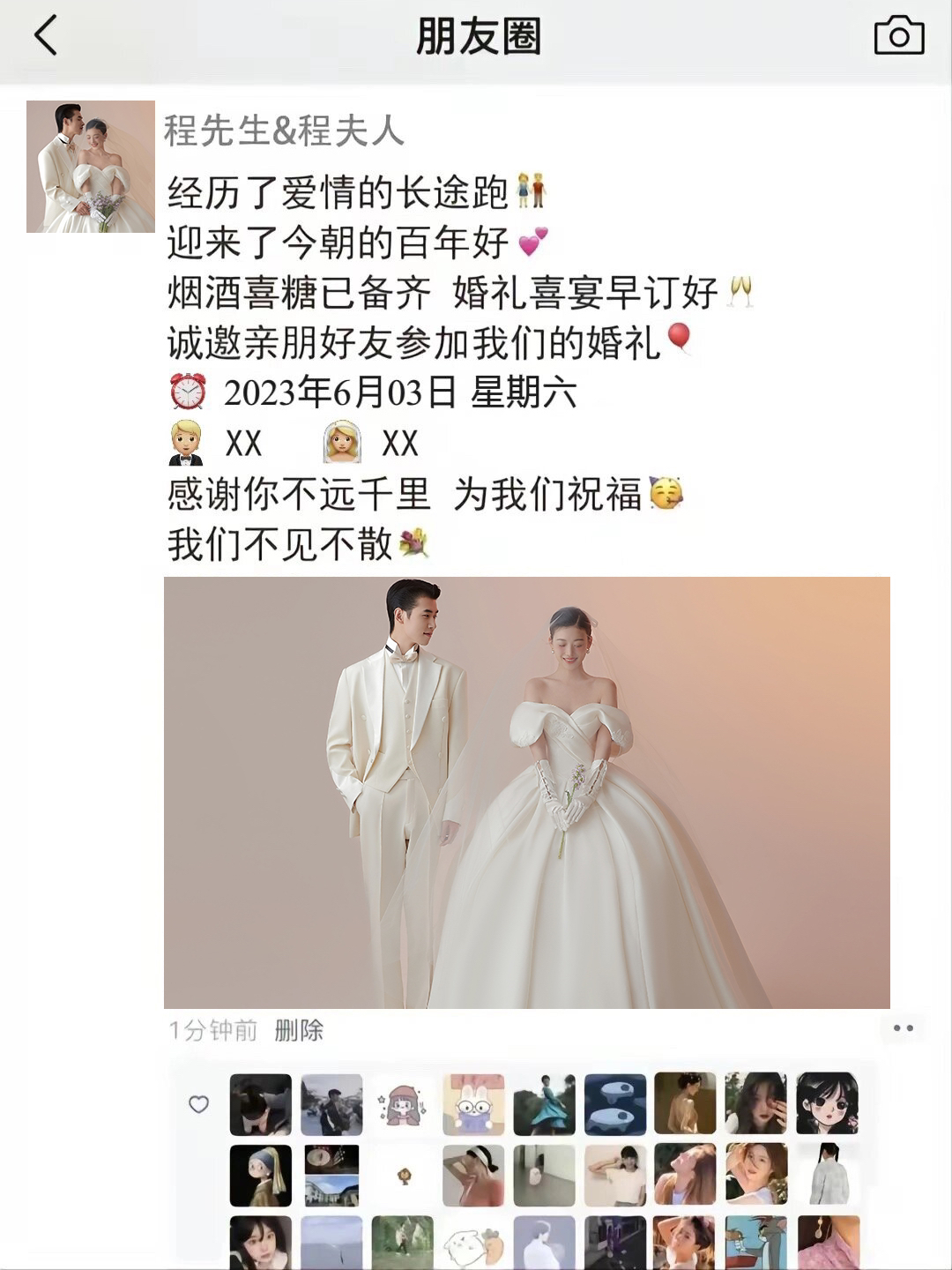This screenshot has height=1270, width=952.
Task: Tap the 1分钟前 timestamp
Action: (x=212, y=1030)
